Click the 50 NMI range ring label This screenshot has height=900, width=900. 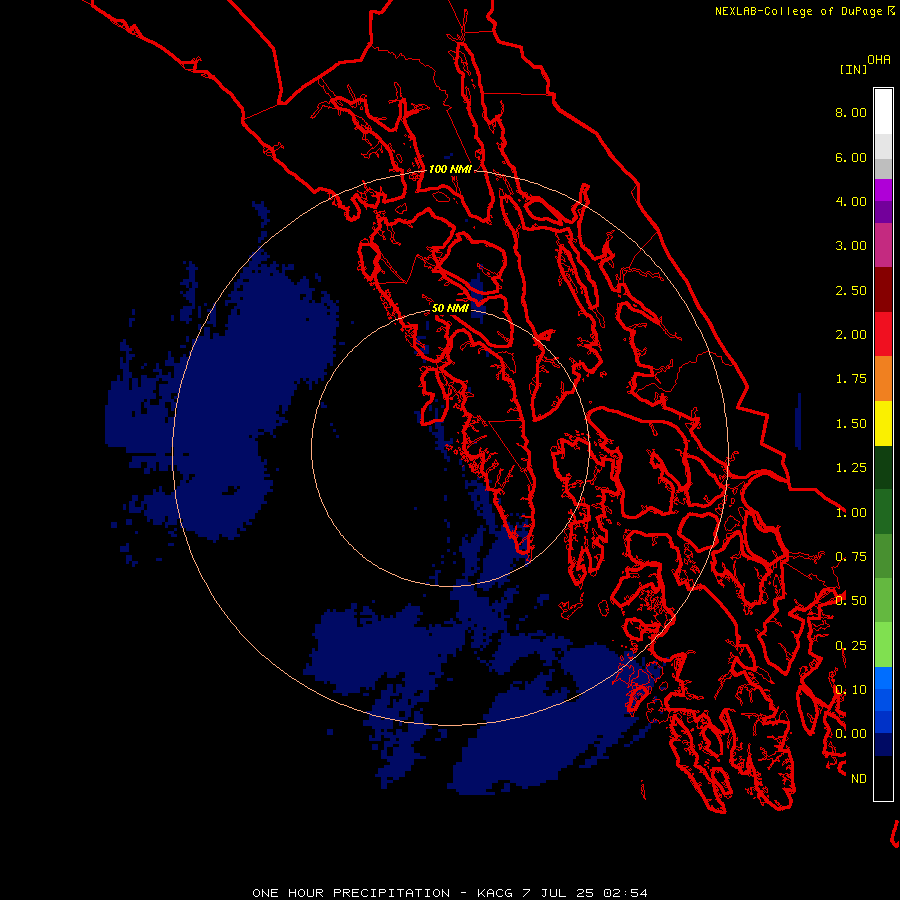[450, 308]
